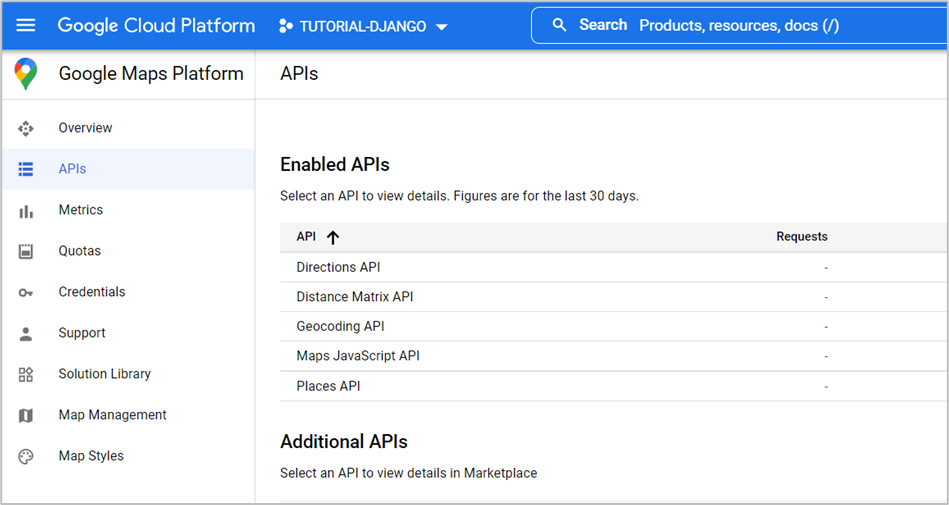Click the search magnifier icon
The image size is (949, 505).
pos(559,25)
